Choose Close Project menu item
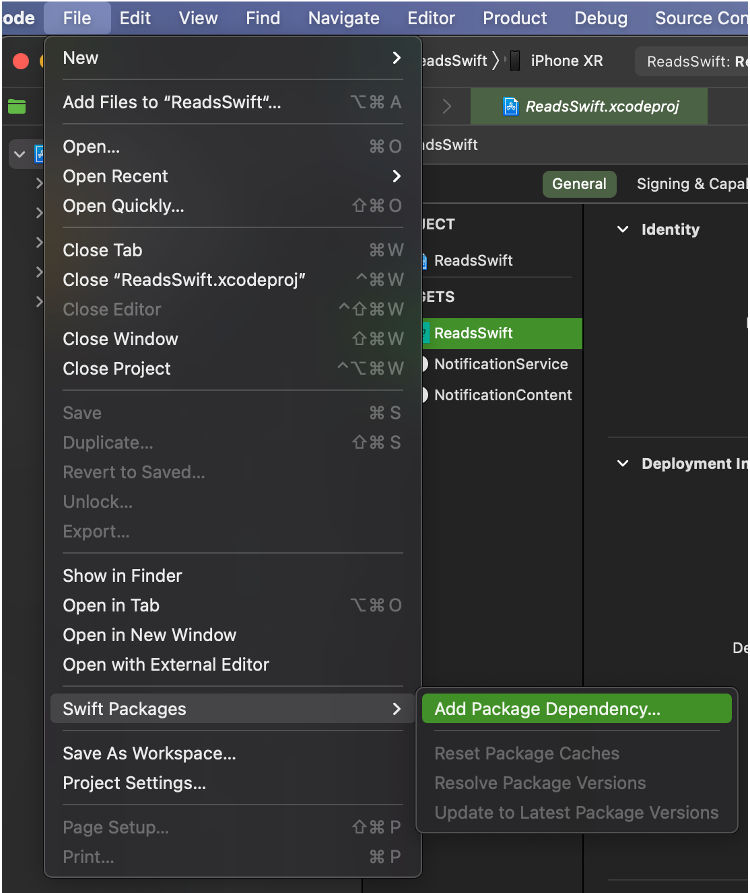Viewport: 750px width, 893px height. pyautogui.click(x=232, y=369)
